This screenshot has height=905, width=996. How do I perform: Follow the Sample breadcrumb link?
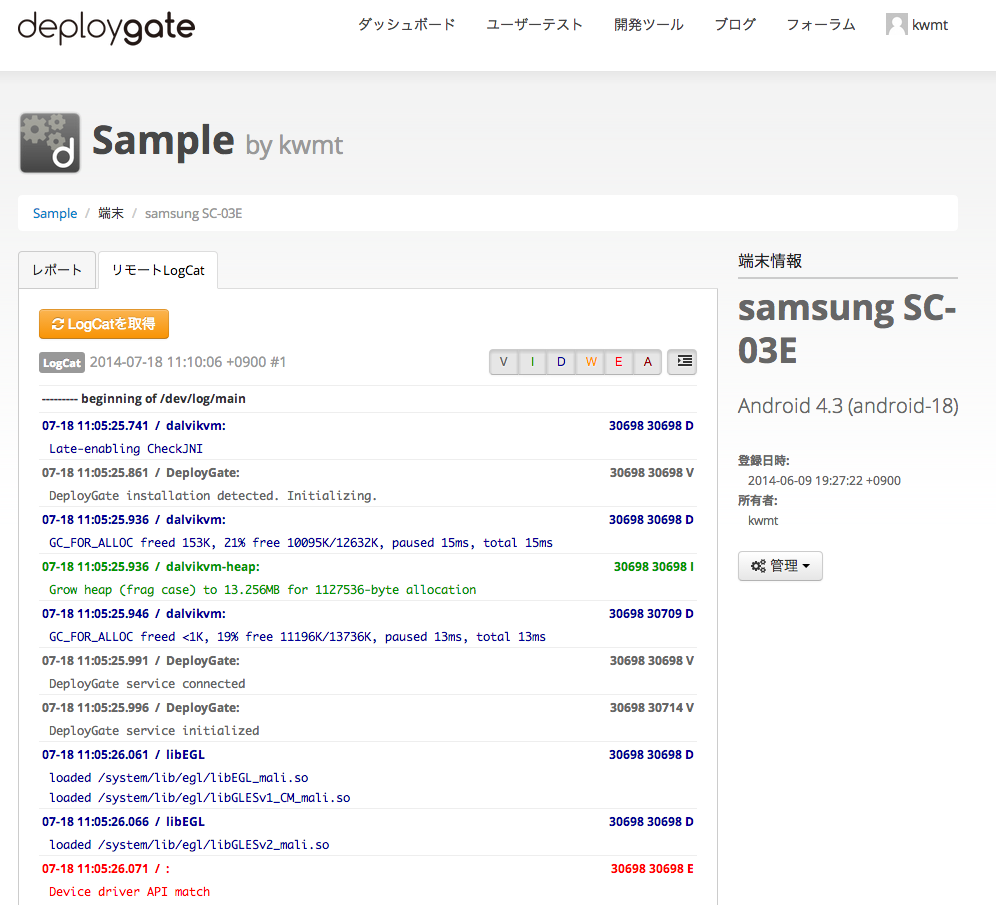pyautogui.click(x=55, y=213)
